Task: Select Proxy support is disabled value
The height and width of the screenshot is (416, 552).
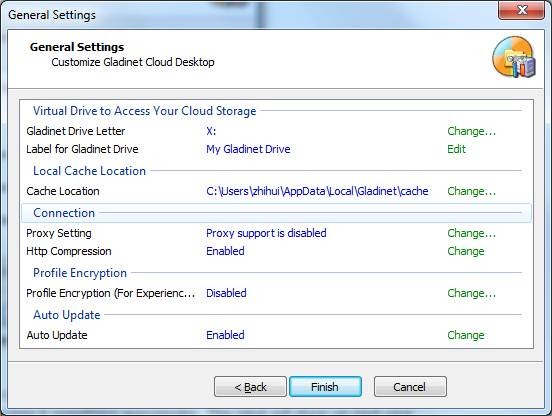Action: [x=266, y=233]
